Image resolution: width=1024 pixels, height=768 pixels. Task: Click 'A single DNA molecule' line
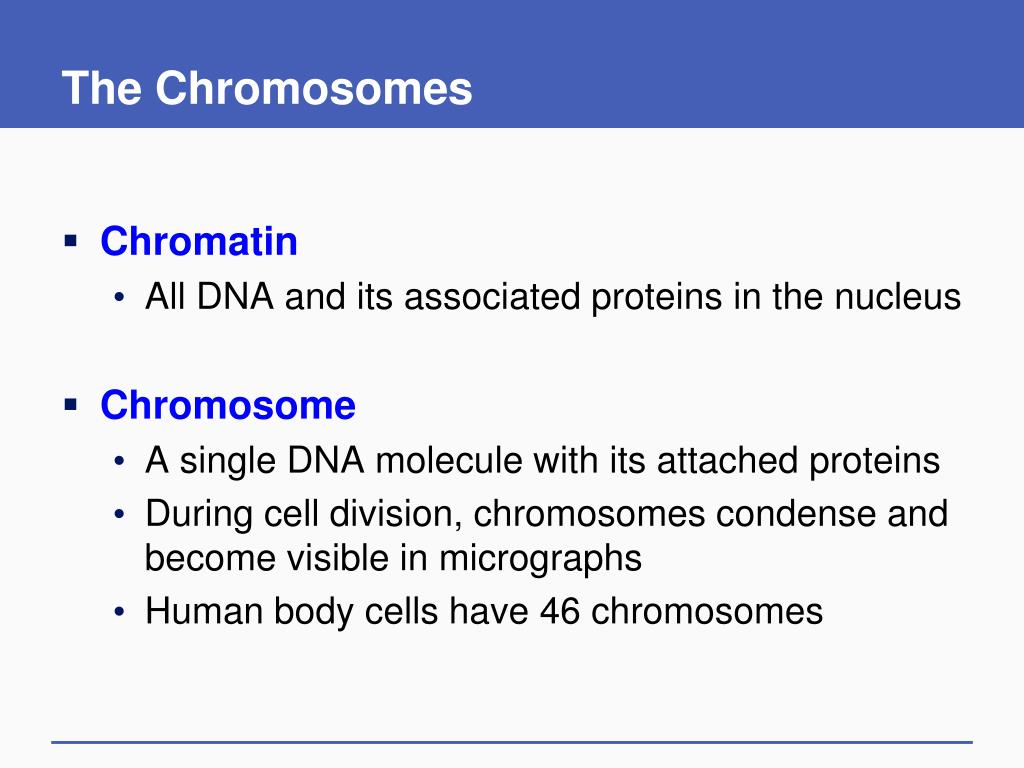542,460
